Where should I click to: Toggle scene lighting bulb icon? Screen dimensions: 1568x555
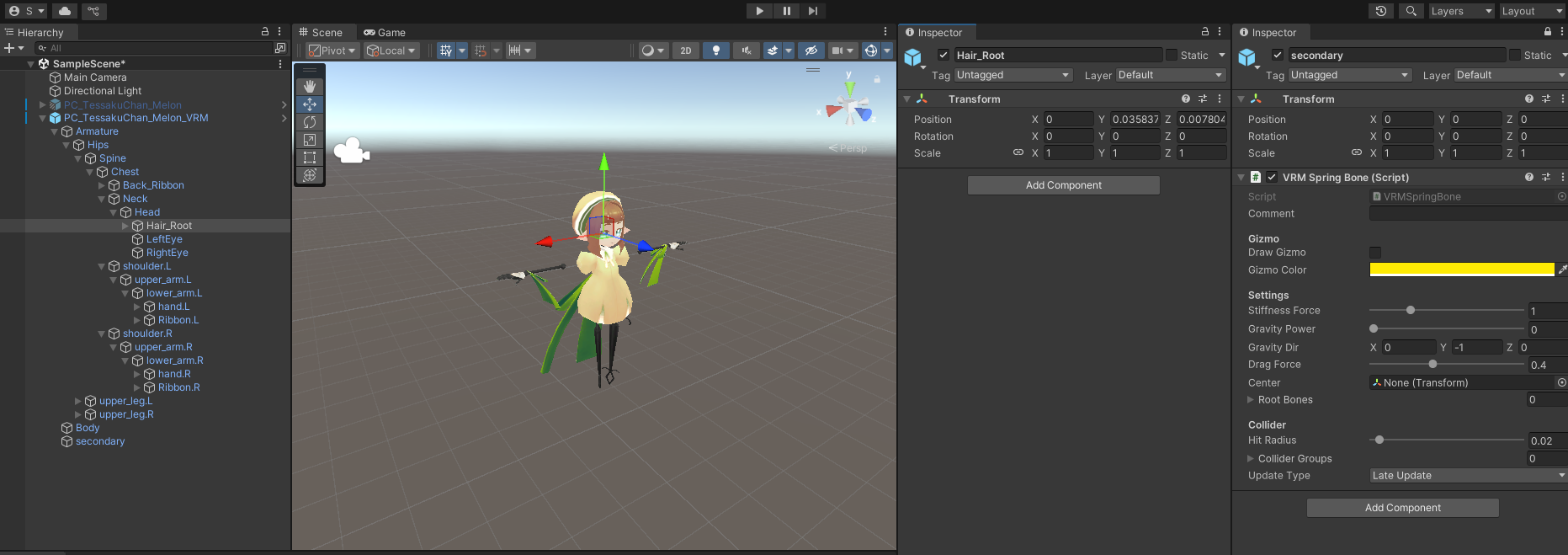(716, 51)
